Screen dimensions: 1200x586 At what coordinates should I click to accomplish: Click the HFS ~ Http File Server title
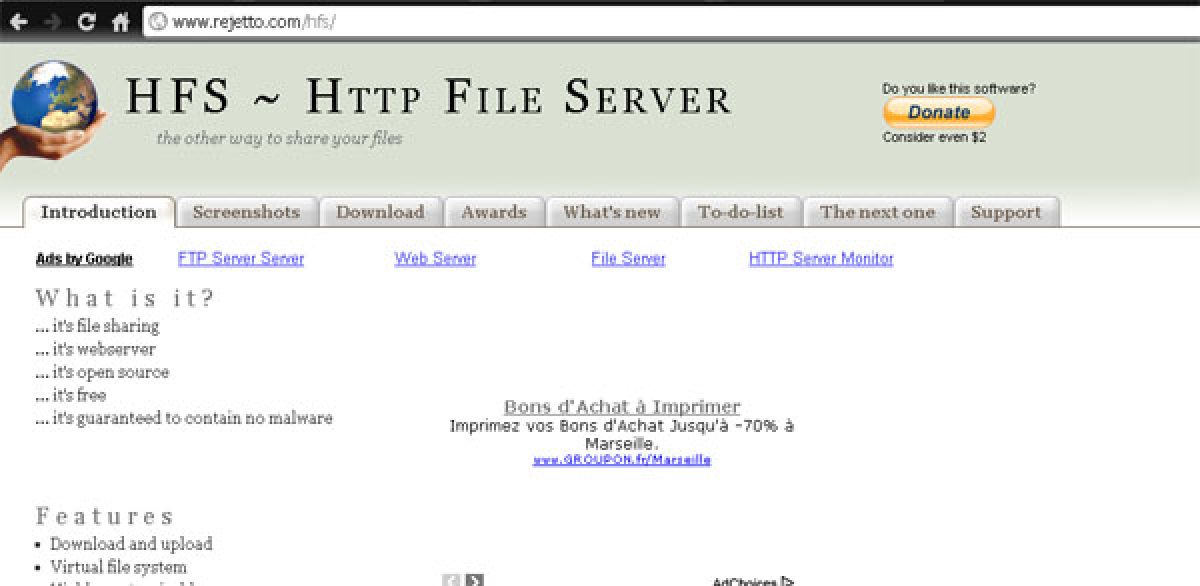click(x=428, y=98)
